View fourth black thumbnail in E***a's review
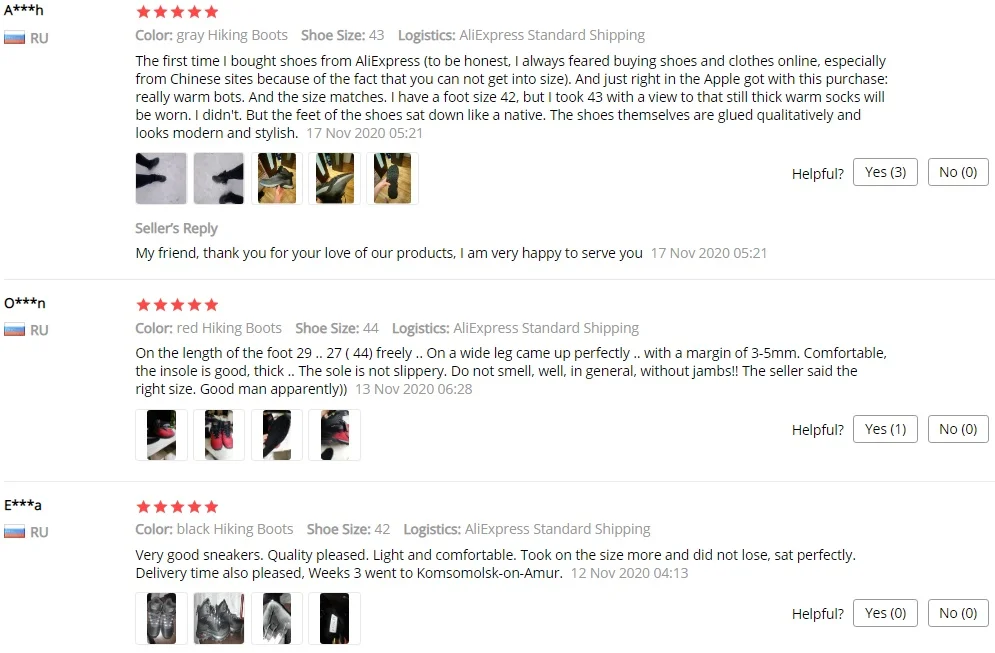 click(x=334, y=618)
